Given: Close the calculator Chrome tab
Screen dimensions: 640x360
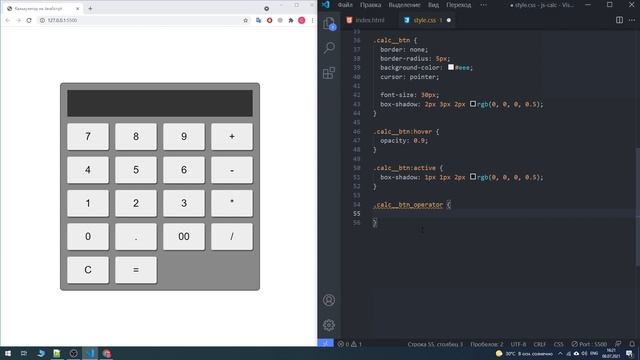Looking at the screenshot, I should coord(78,9).
